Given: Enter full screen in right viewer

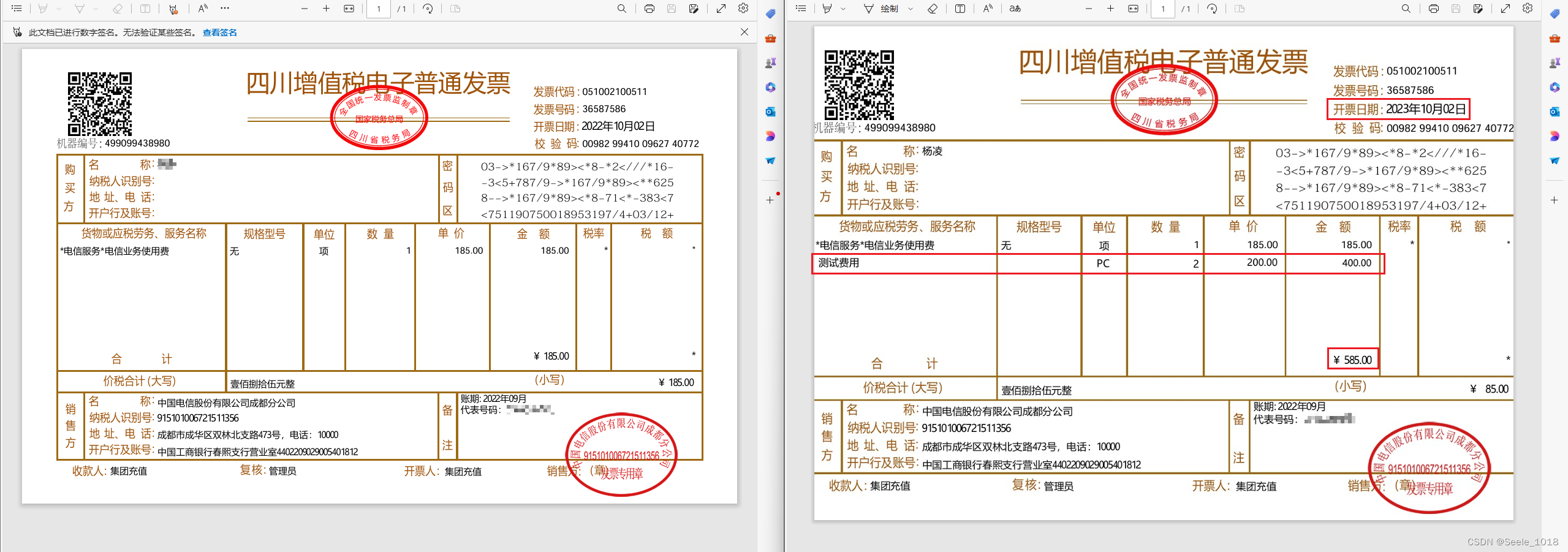Looking at the screenshot, I should pos(1506,9).
